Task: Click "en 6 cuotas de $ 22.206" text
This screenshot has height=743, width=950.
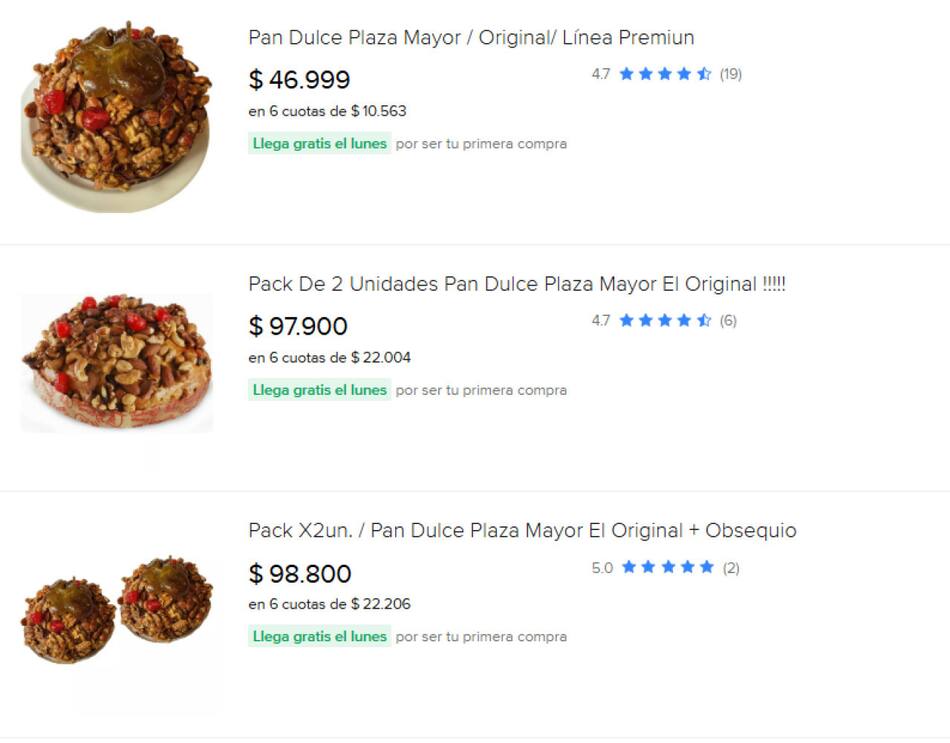Action: [x=329, y=604]
